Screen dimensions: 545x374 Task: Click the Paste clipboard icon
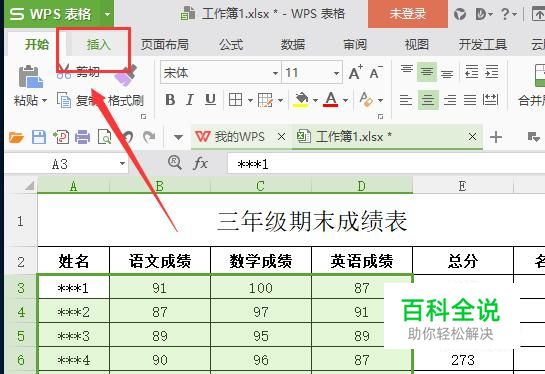pos(31,76)
